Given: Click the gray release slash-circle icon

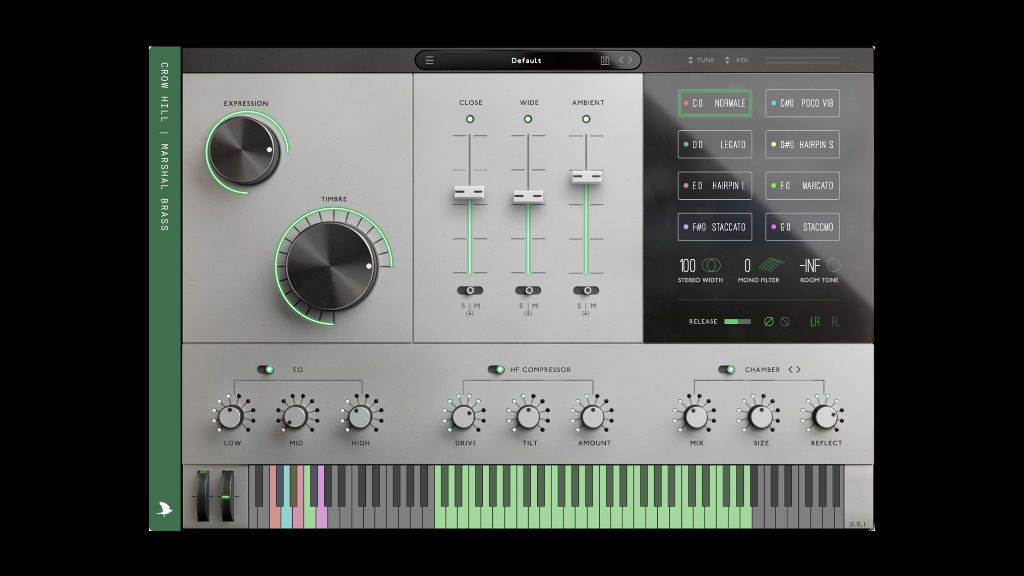Looking at the screenshot, I should click(x=785, y=321).
